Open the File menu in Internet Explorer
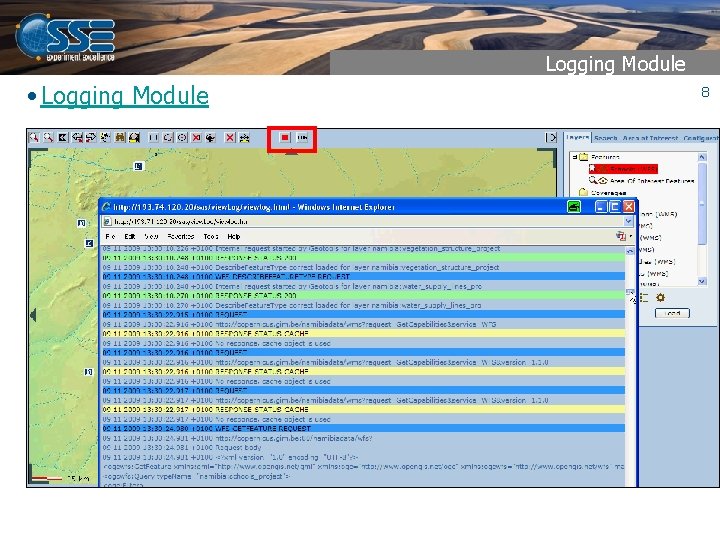This screenshot has height=540, width=720. (x=110, y=236)
